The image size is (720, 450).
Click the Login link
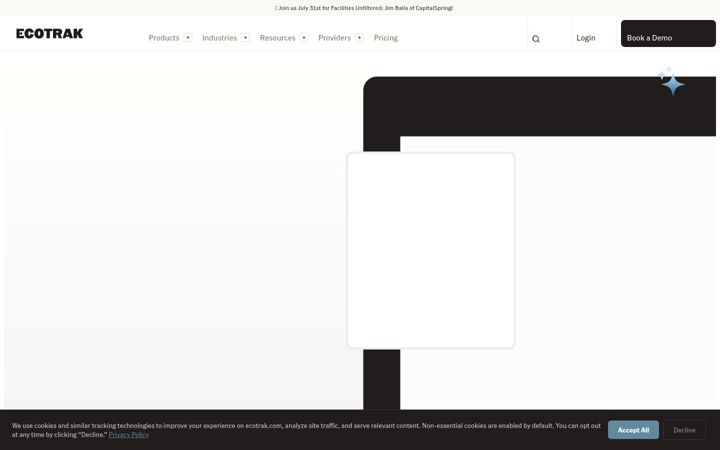586,38
